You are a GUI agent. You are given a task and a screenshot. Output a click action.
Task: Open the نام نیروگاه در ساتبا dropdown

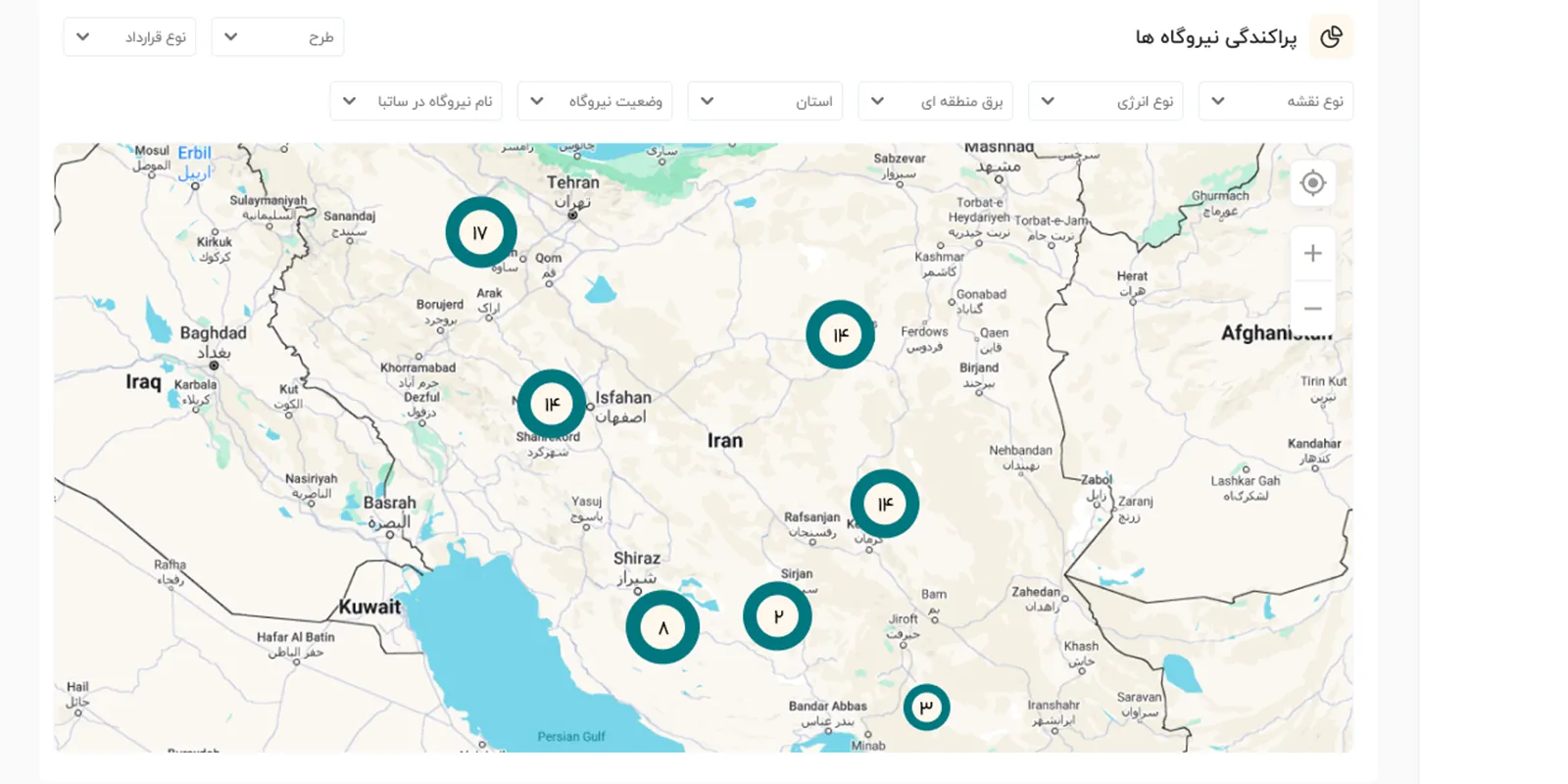click(416, 101)
